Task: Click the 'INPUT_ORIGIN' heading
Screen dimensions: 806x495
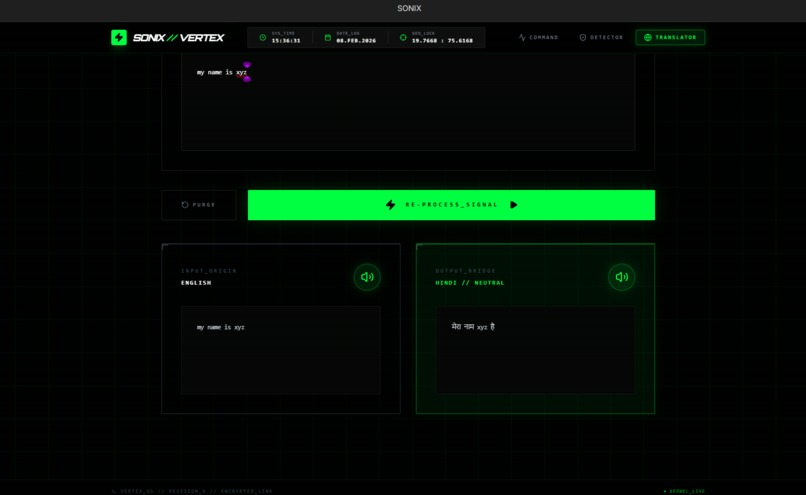Action: click(209, 271)
